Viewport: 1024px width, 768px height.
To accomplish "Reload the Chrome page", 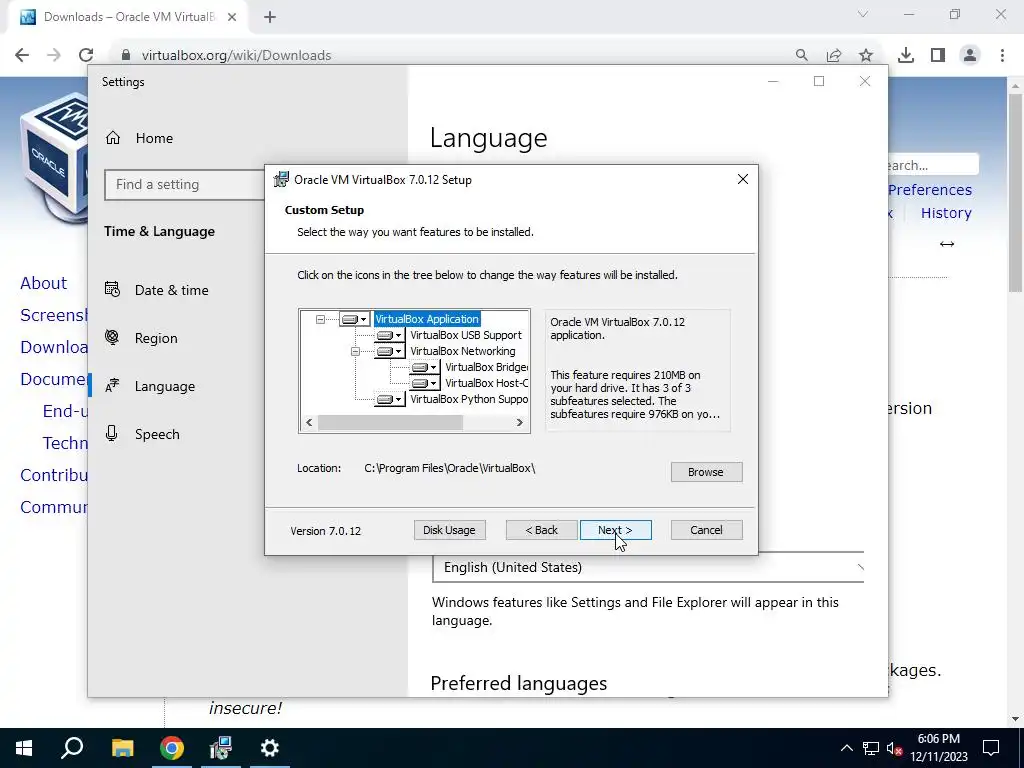I will point(86,56).
